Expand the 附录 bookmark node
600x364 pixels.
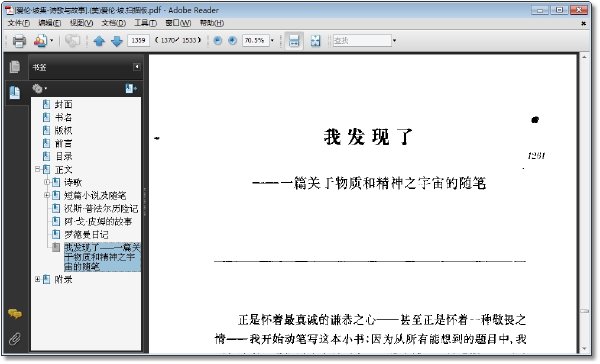pos(38,279)
